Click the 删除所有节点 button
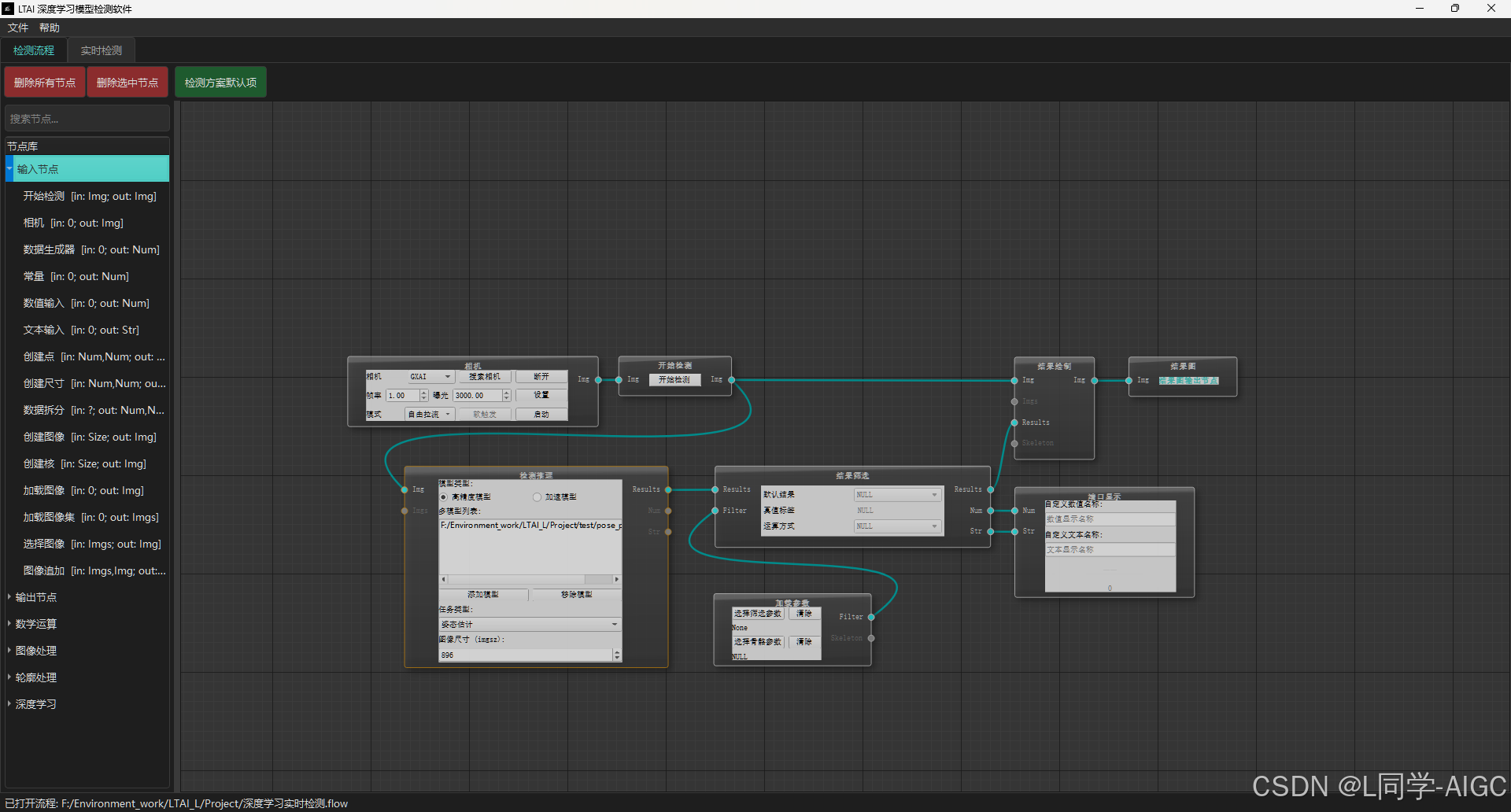The height and width of the screenshot is (812, 1511). point(45,83)
